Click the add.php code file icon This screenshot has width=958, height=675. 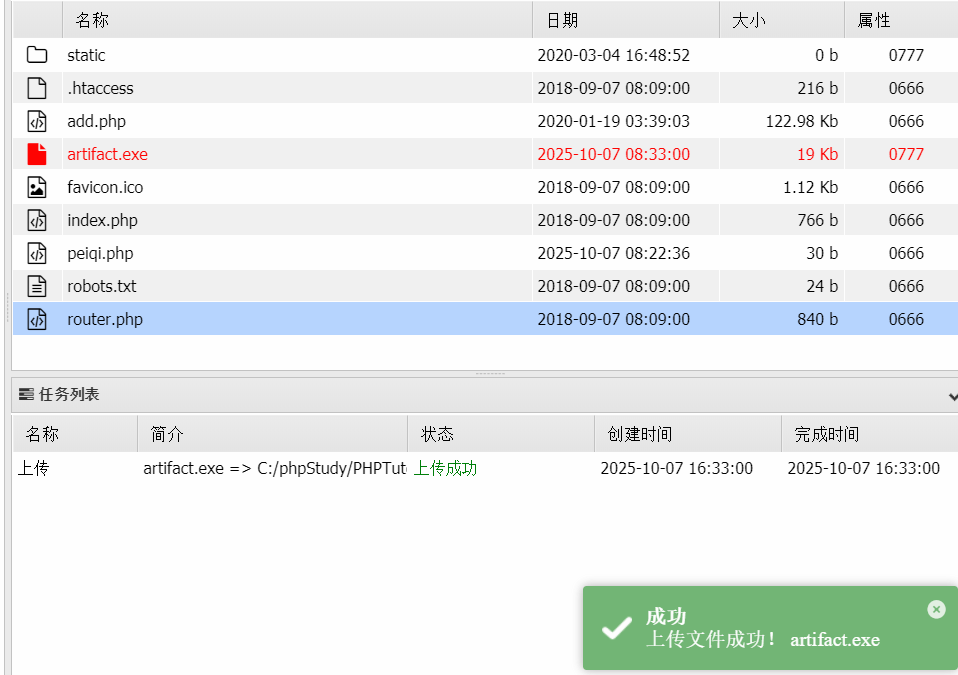tap(37, 121)
